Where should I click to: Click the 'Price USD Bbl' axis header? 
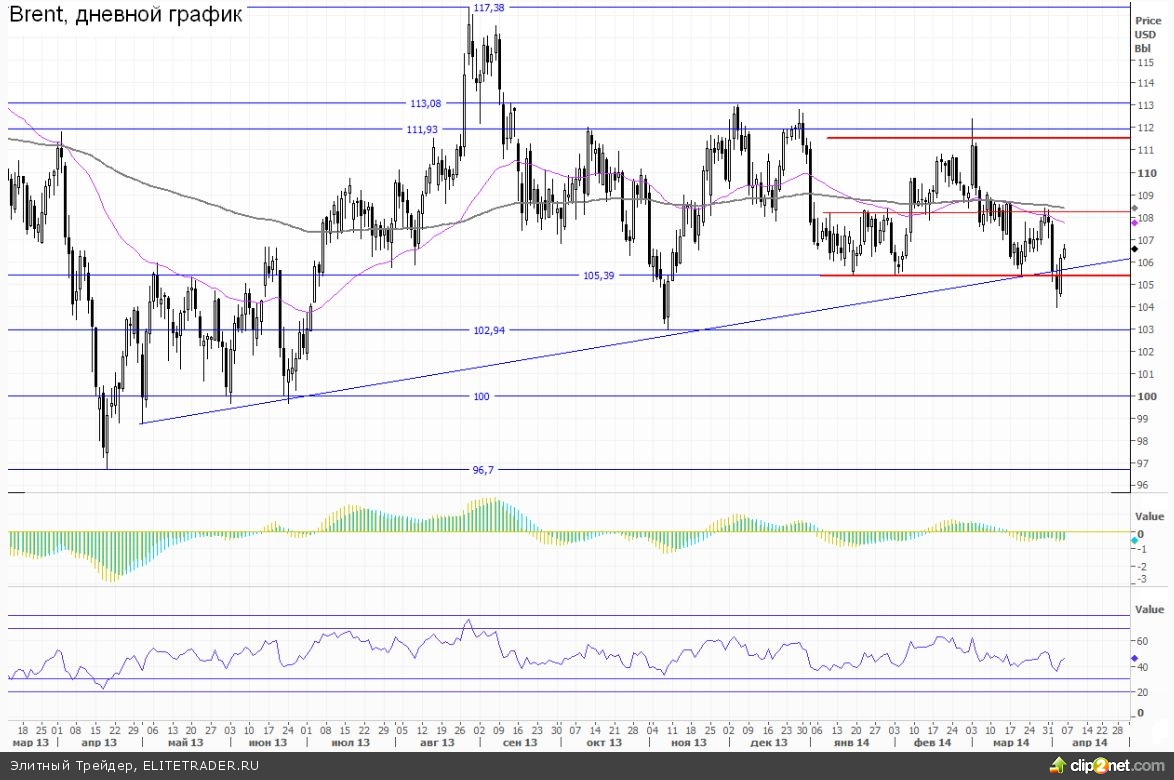1144,33
